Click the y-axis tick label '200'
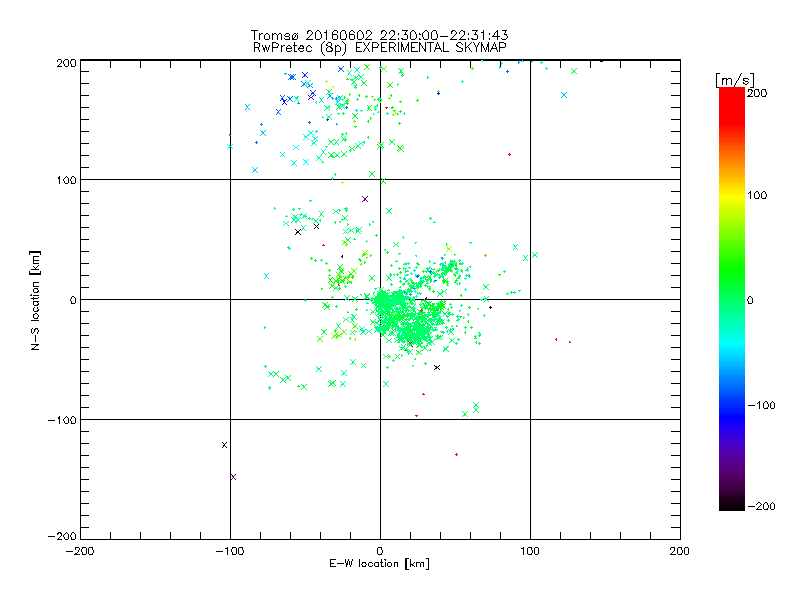This screenshot has height=600, width=800. click(x=66, y=63)
